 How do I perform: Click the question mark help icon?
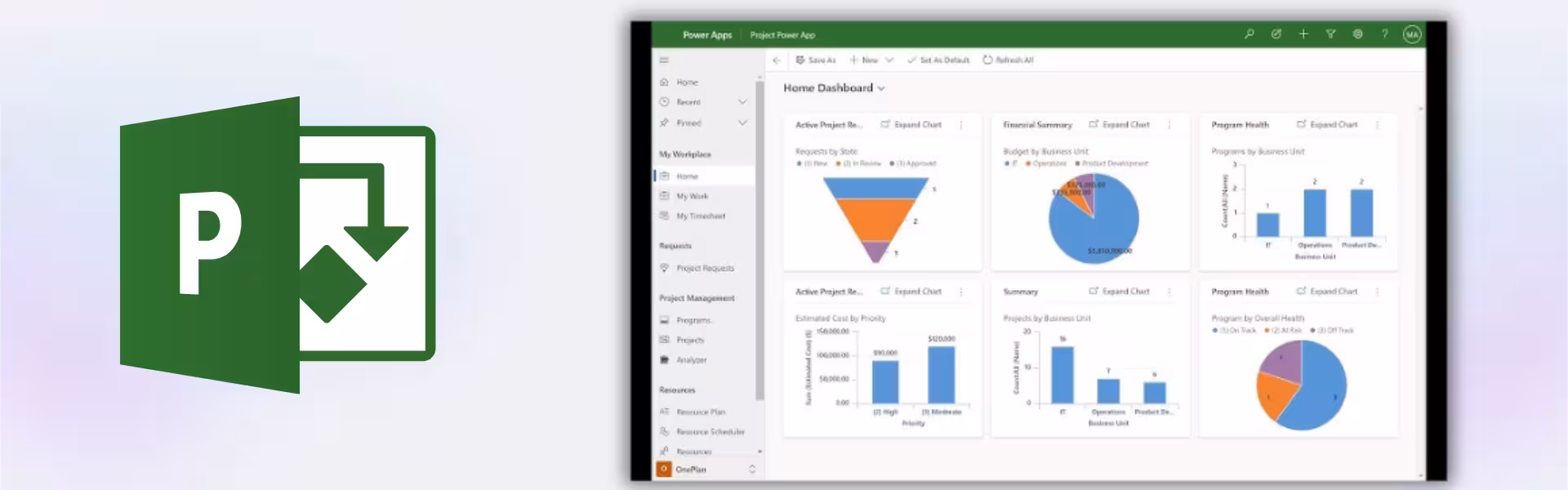coord(1384,34)
